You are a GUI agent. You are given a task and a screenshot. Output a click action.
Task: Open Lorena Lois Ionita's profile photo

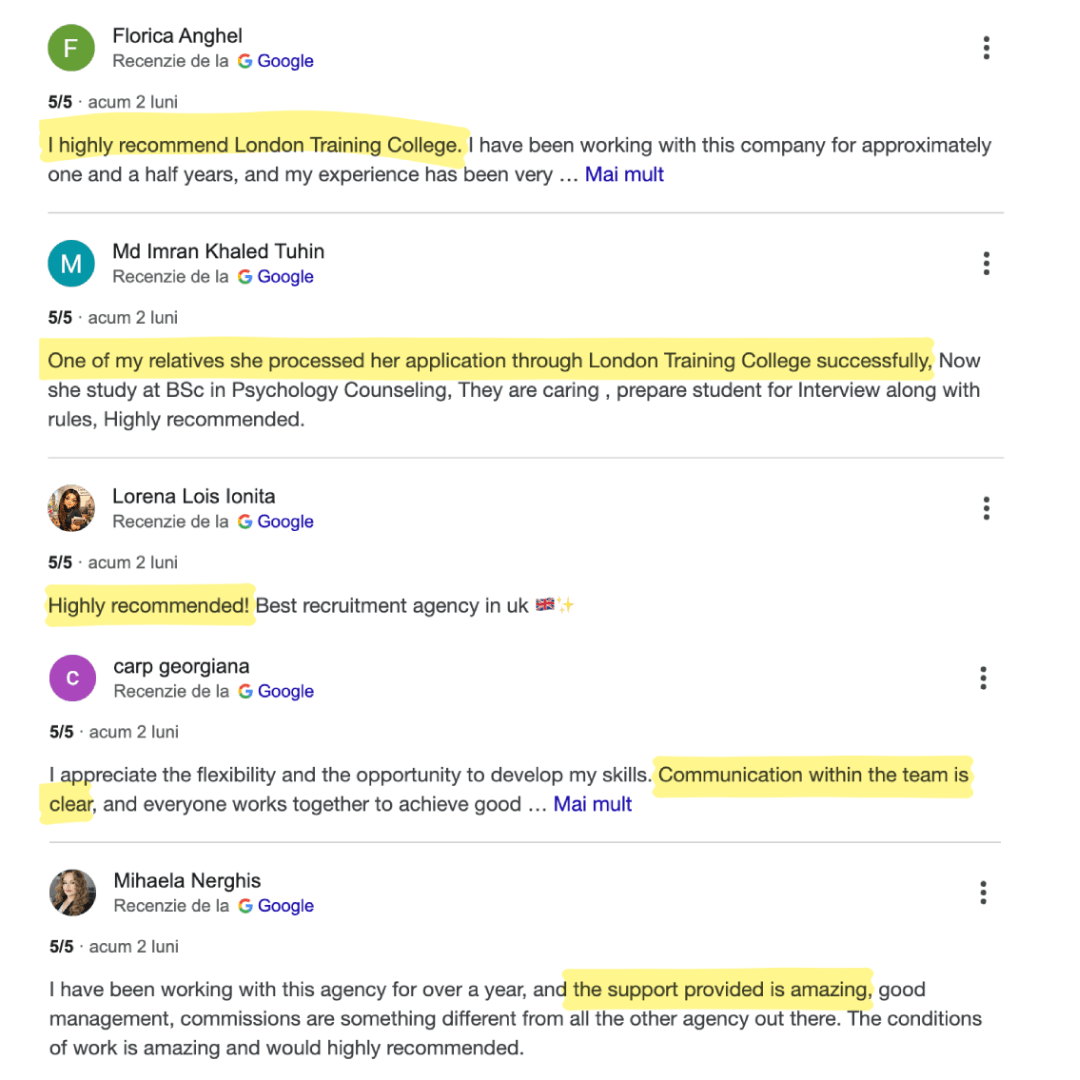(71, 508)
